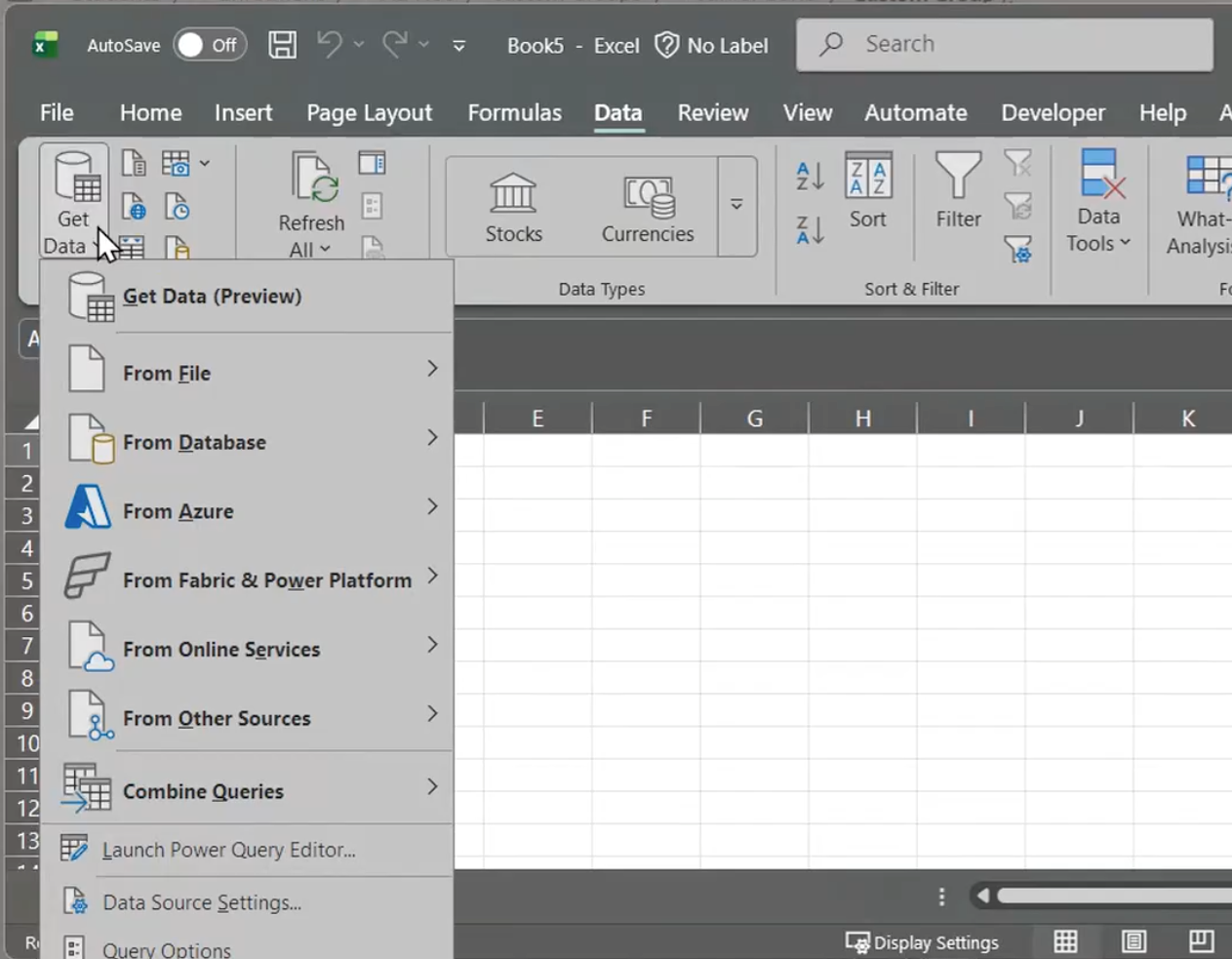Open the Data Tools dropdown
This screenshot has height=959, width=1232.
point(1098,243)
